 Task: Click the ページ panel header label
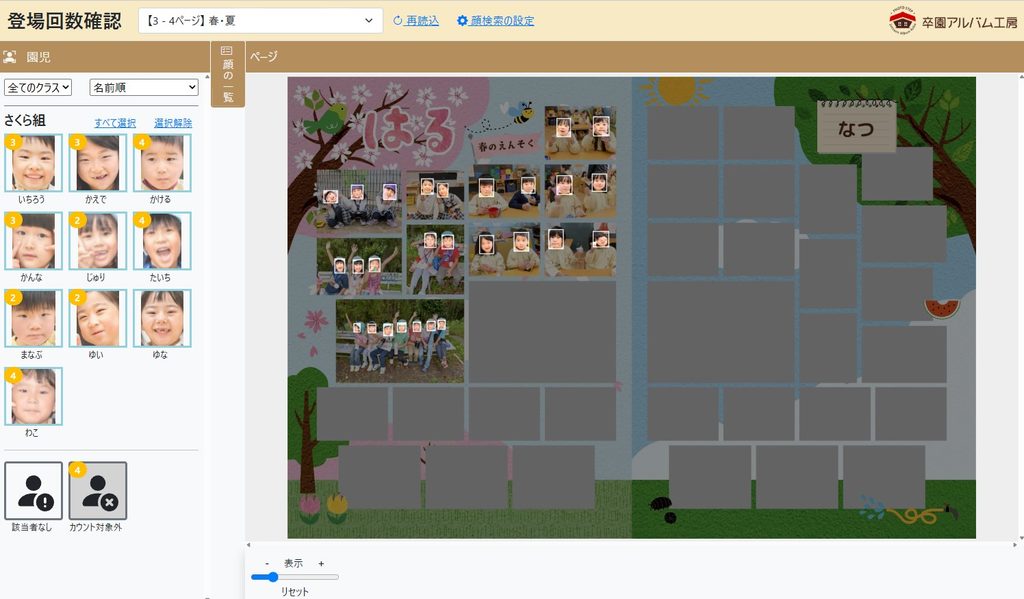pyautogui.click(x=263, y=57)
